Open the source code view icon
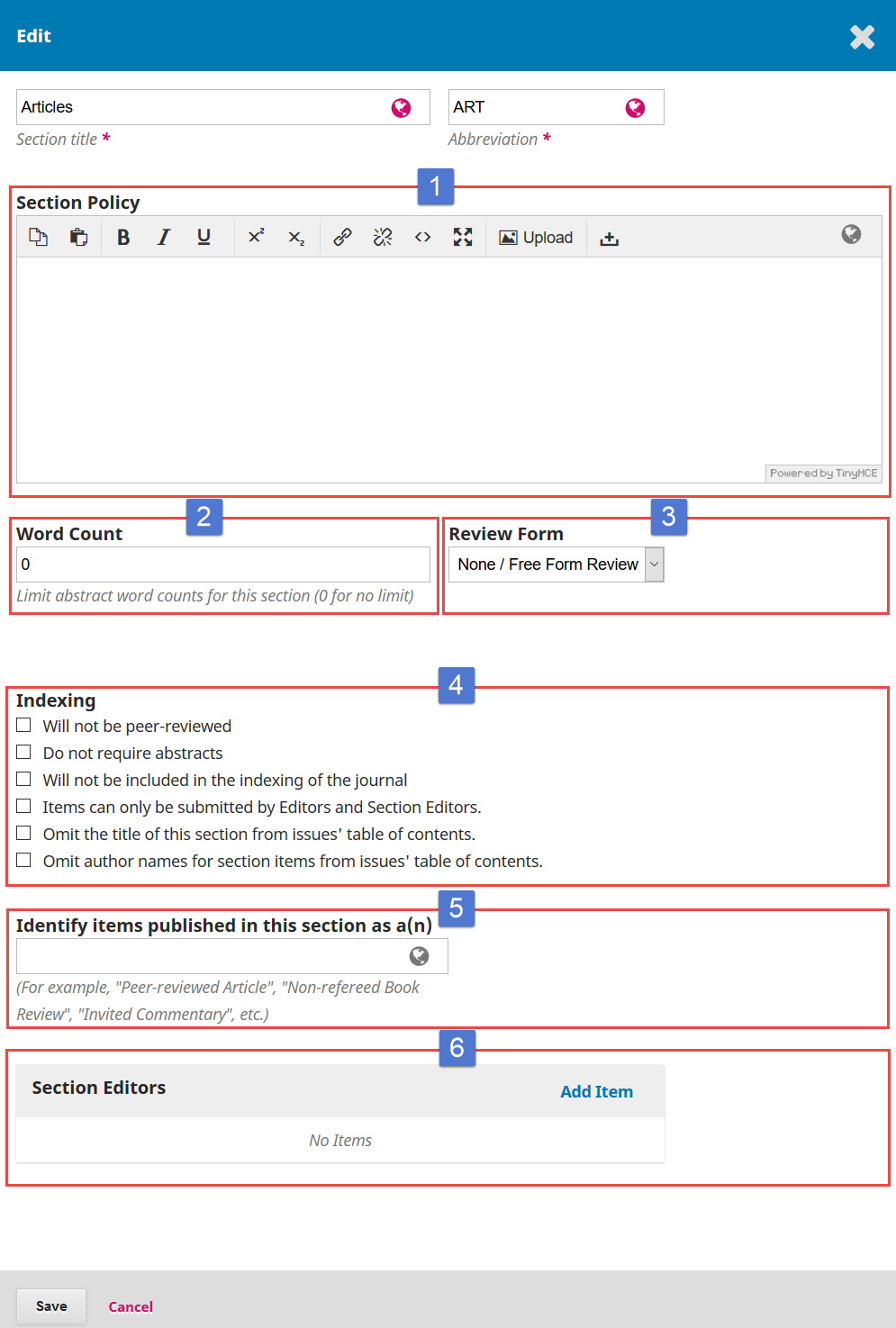Image resolution: width=896 pixels, height=1328 pixels. (x=422, y=237)
